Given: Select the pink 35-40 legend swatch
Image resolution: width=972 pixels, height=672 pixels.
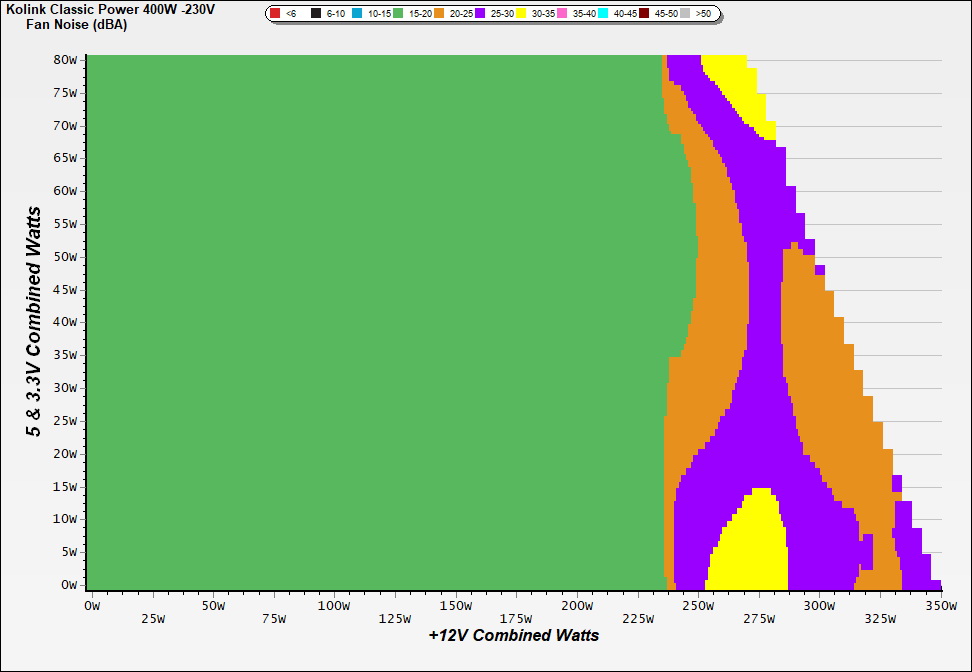Looking at the screenshot, I should coord(562,14).
